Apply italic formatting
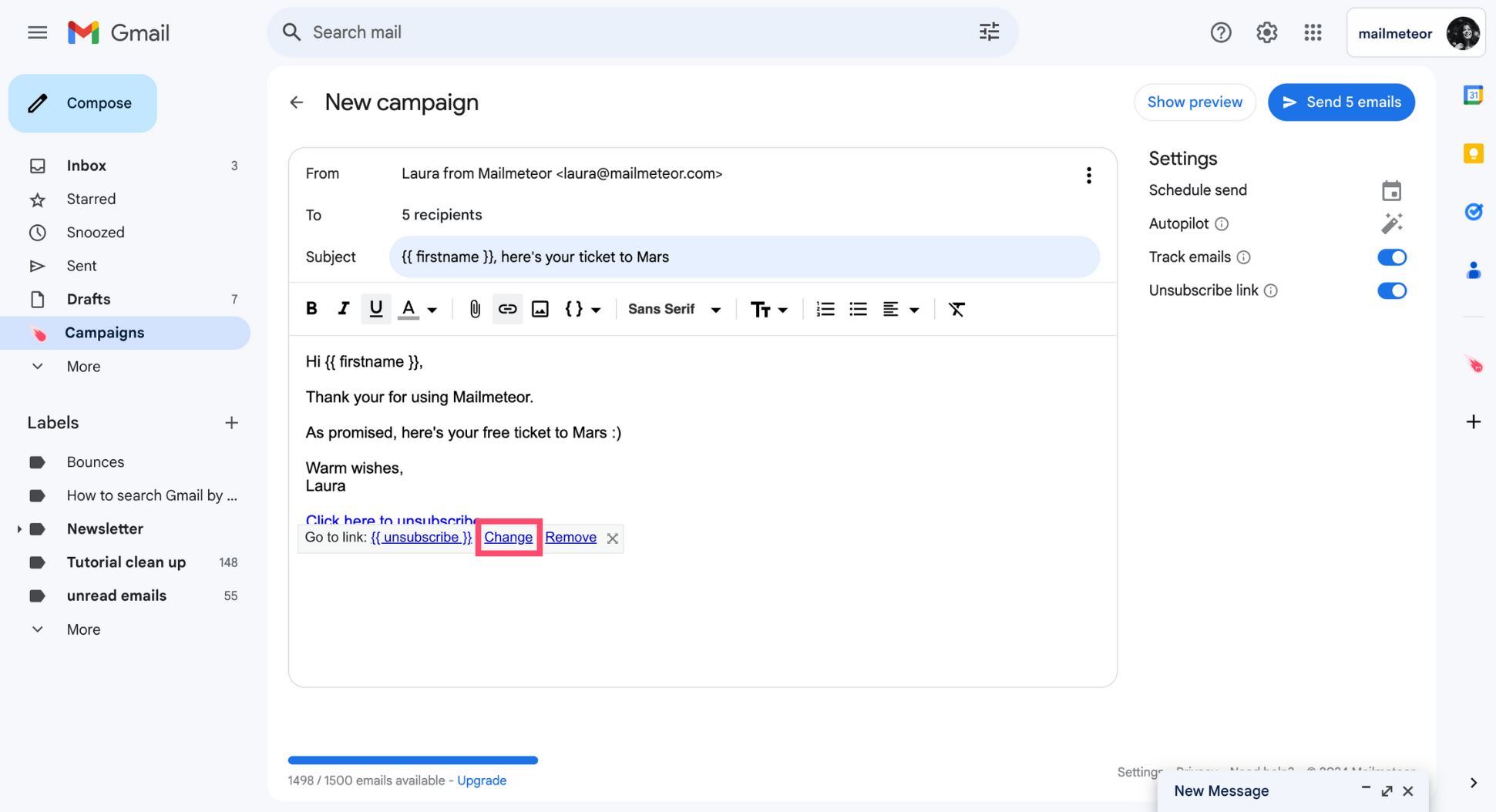1496x812 pixels. [343, 309]
